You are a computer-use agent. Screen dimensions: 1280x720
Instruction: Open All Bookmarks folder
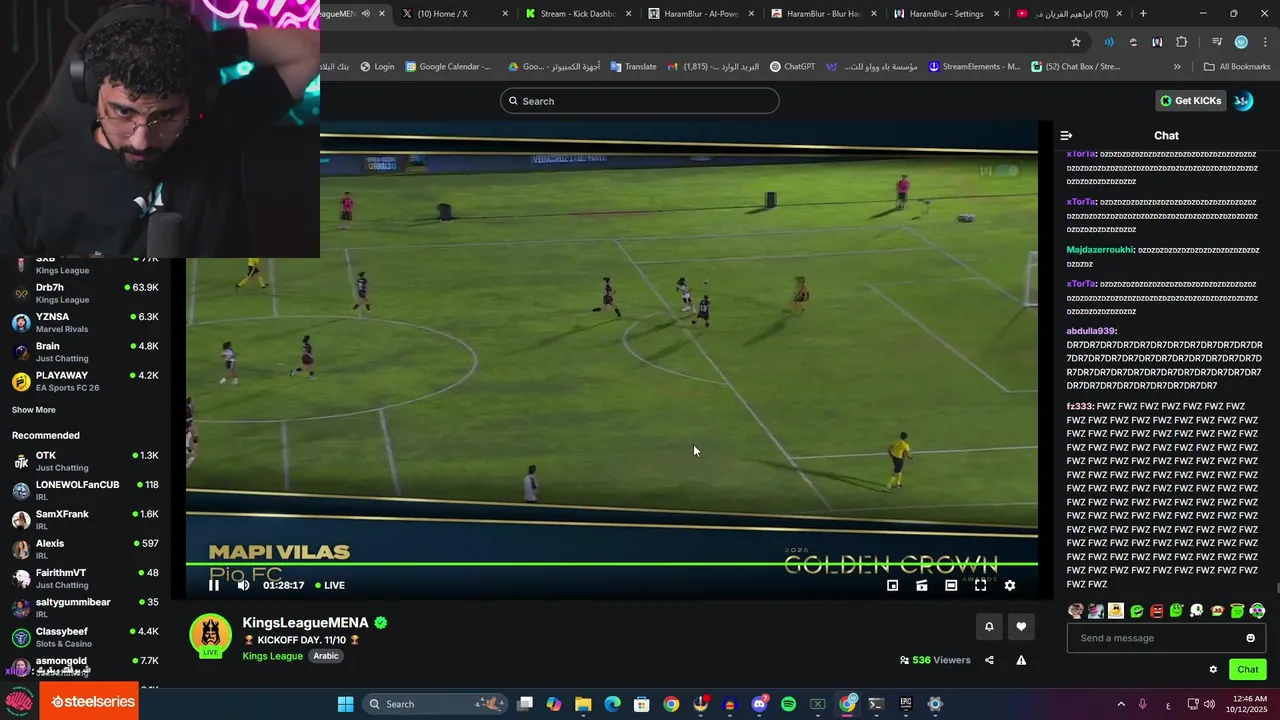click(1237, 67)
